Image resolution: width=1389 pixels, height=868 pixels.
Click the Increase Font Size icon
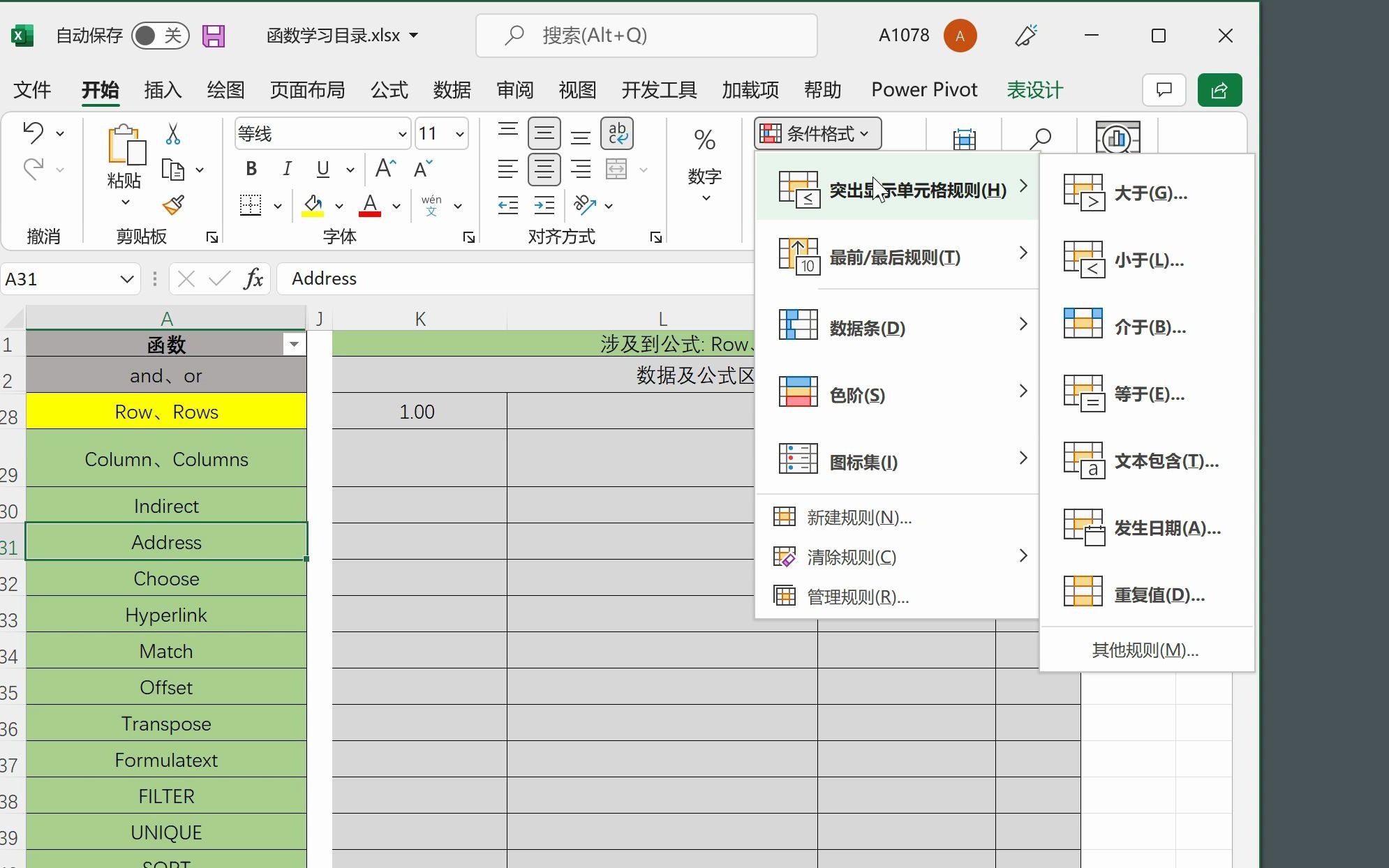pos(385,169)
